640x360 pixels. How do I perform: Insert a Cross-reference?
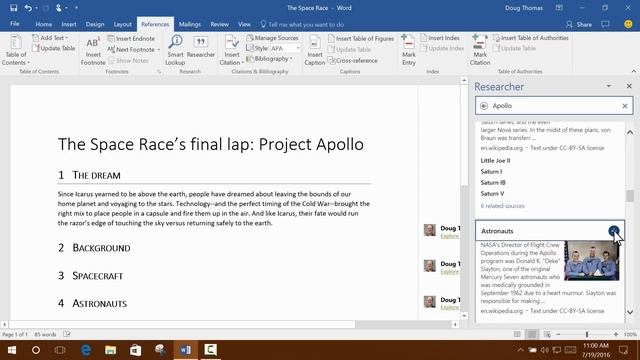click(x=353, y=60)
